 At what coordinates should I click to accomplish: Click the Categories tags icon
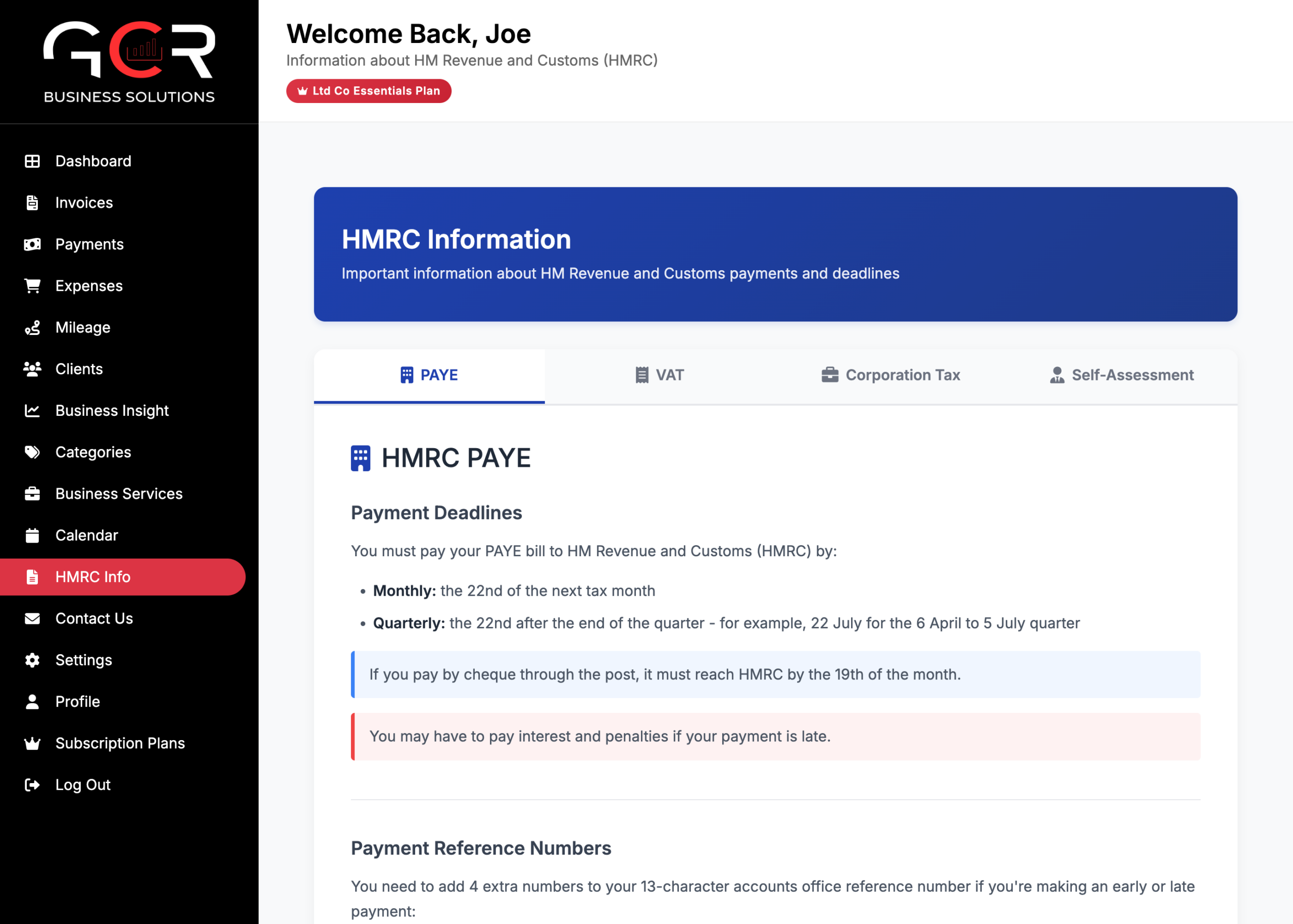[32, 452]
